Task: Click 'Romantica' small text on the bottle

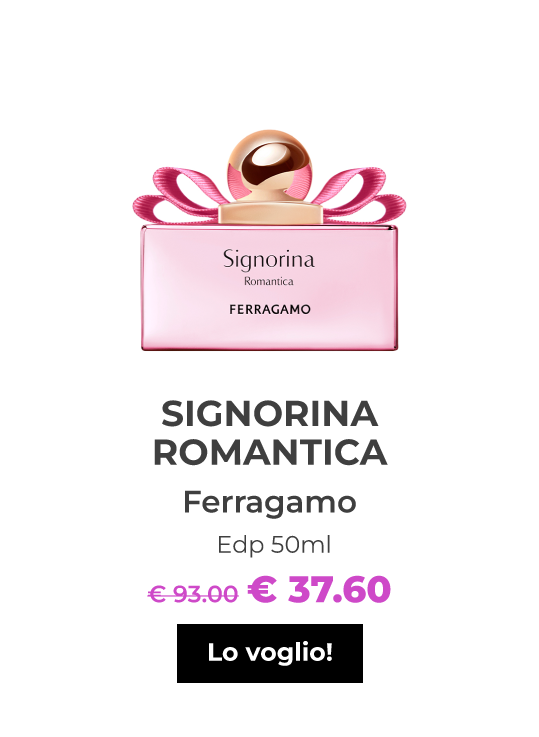Action: [269, 282]
